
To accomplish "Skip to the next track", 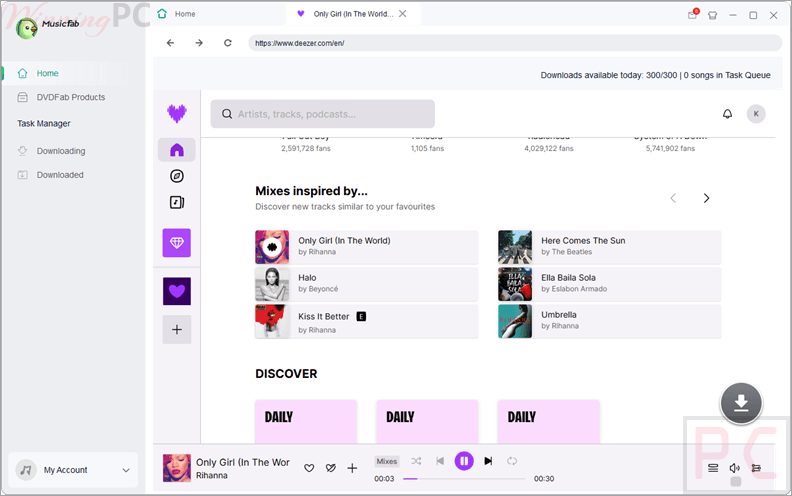I will tap(488, 461).
